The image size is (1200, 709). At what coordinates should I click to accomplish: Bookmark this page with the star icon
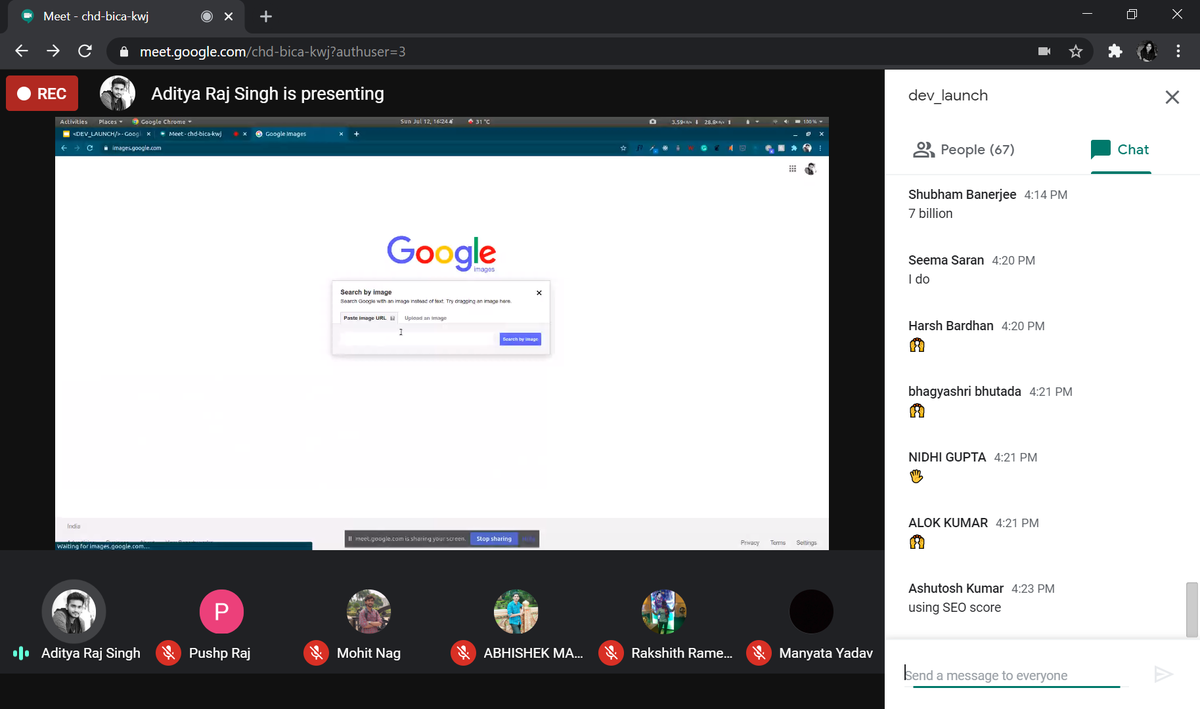point(1076,51)
